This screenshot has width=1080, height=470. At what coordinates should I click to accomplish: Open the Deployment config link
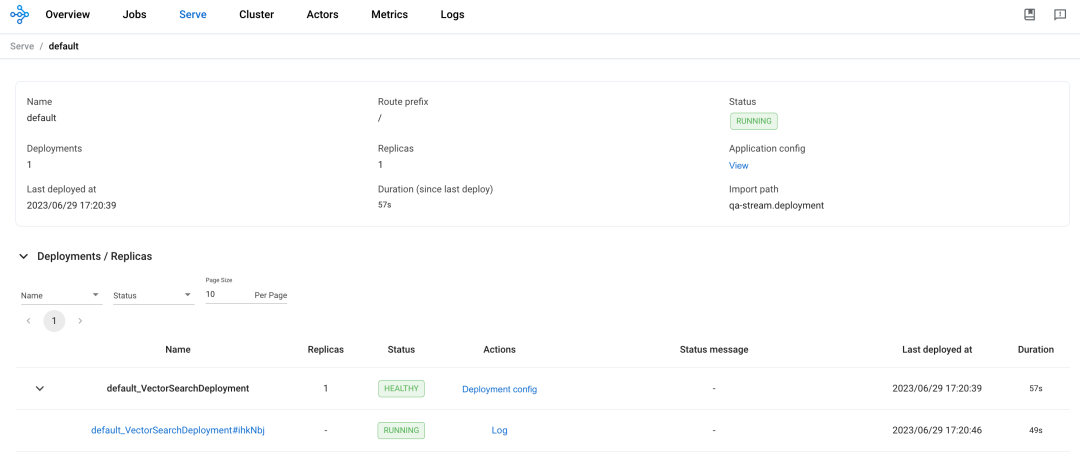coord(499,389)
